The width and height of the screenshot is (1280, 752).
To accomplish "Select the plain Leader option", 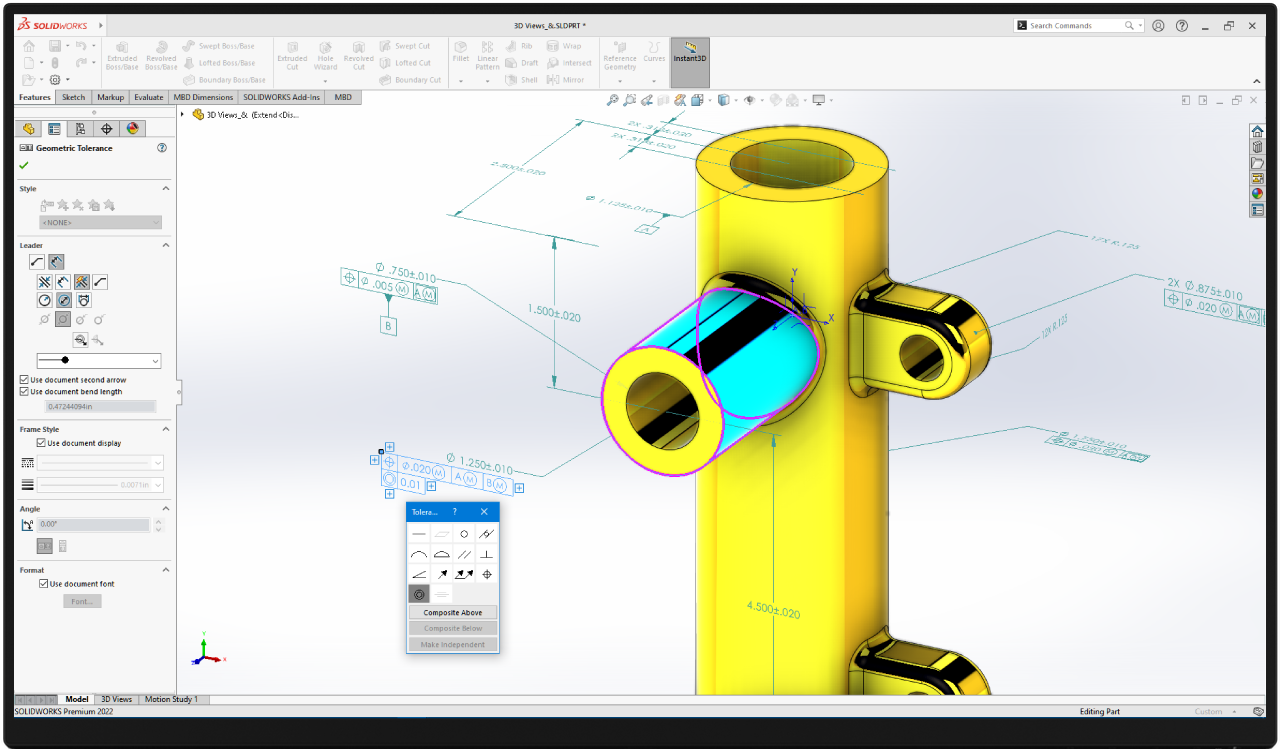I will [36, 262].
